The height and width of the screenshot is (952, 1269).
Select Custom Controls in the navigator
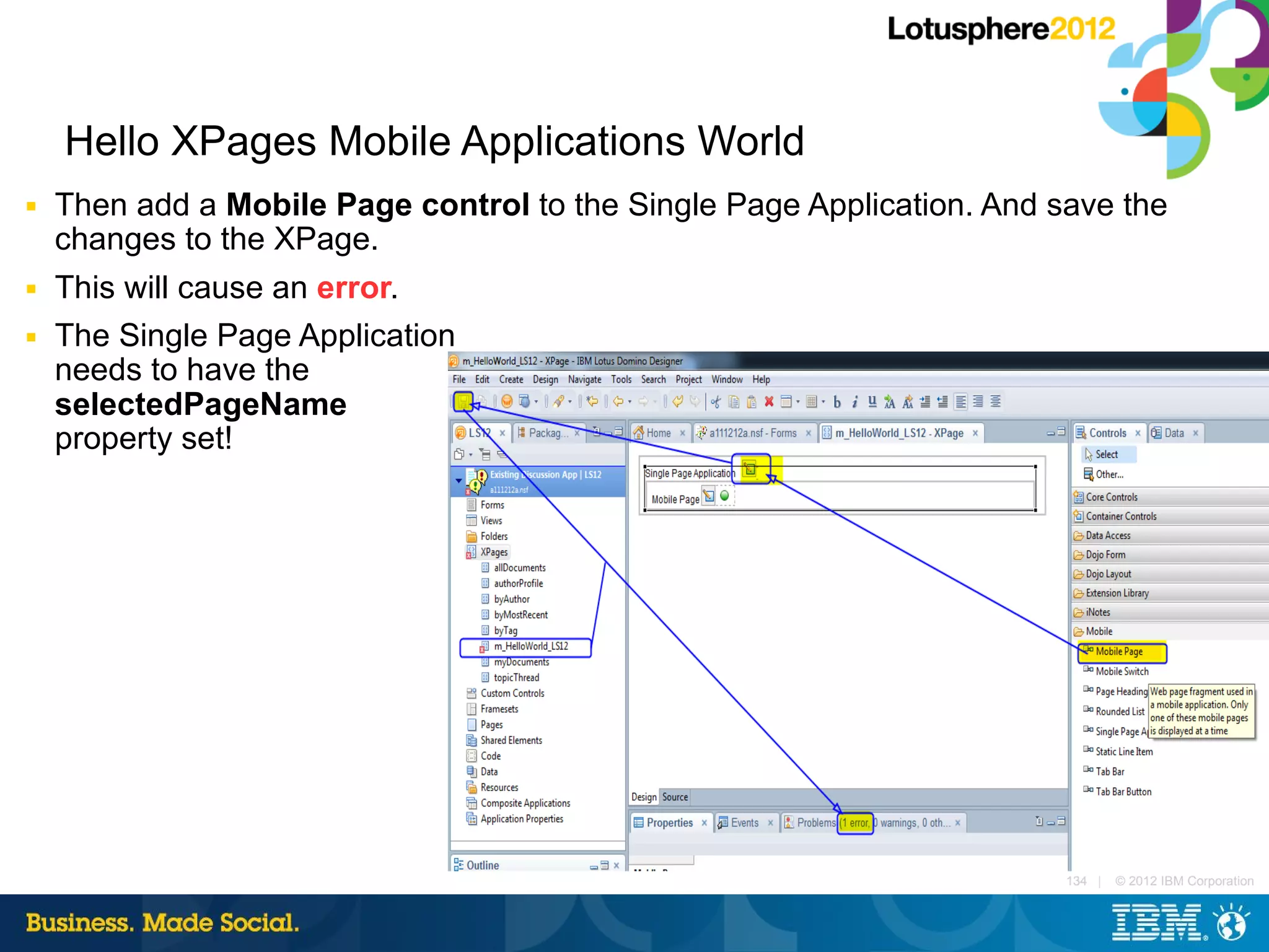point(512,693)
